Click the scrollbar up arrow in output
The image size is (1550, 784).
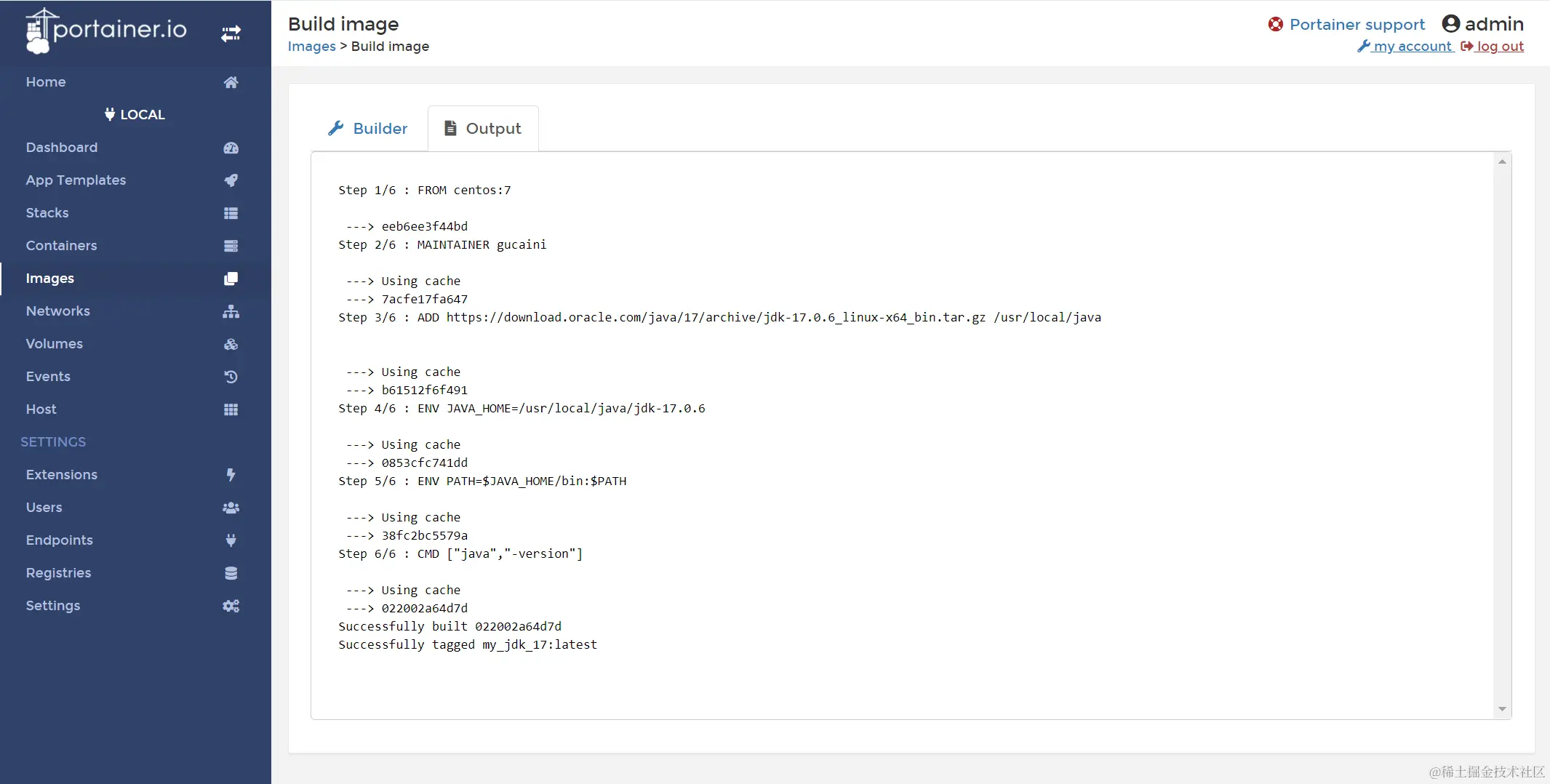[1502, 162]
